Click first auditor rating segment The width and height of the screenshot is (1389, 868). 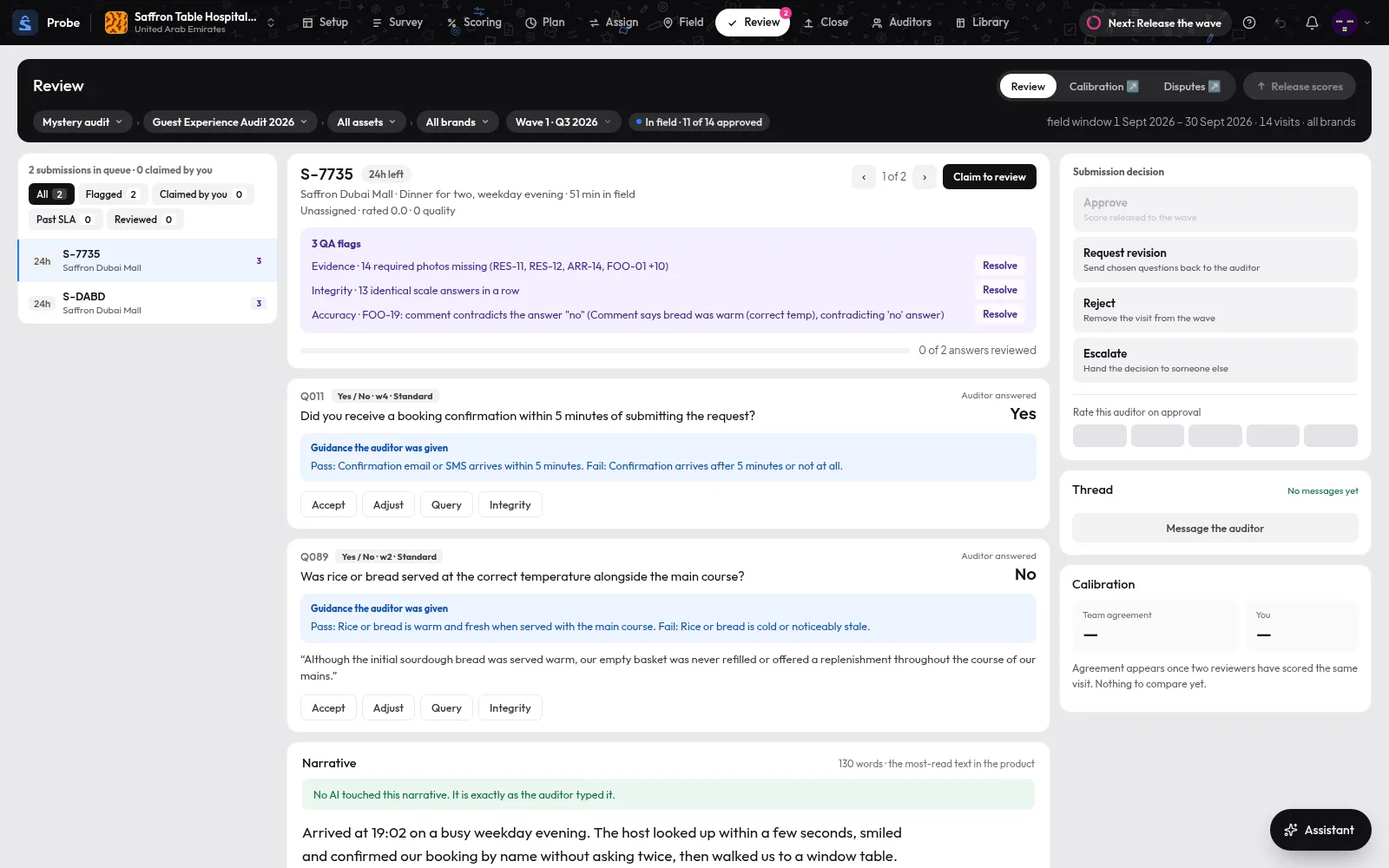(1100, 436)
